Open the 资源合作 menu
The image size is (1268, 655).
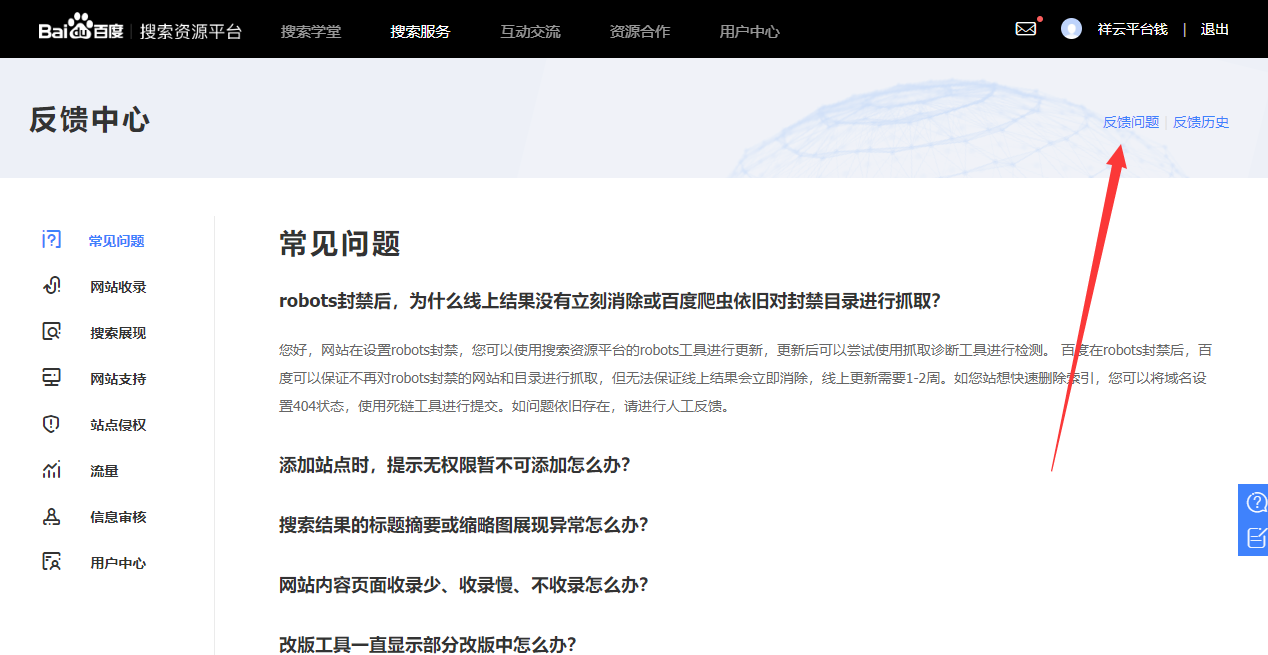(639, 31)
